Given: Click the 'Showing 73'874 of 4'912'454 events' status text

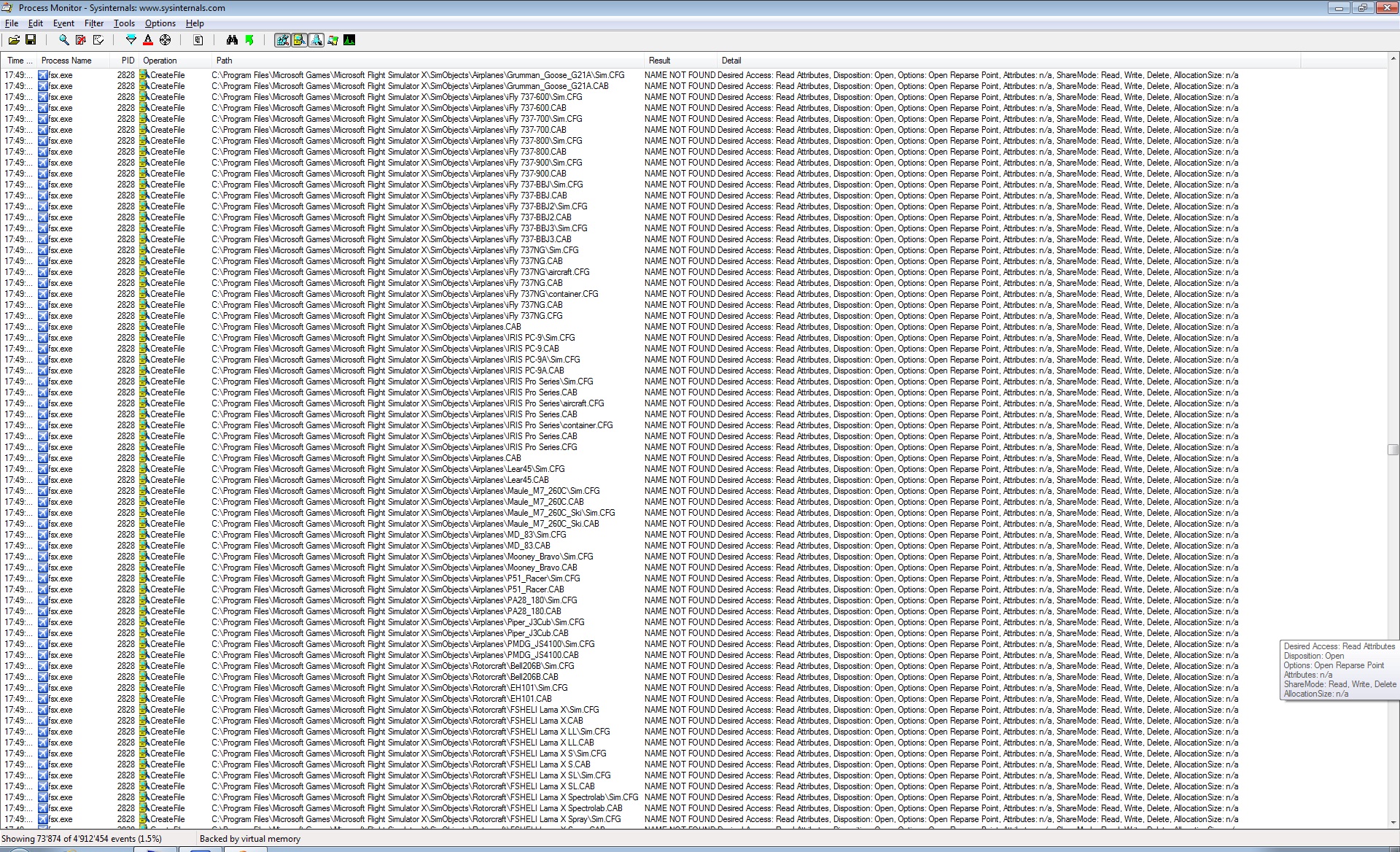Looking at the screenshot, I should click(82, 839).
